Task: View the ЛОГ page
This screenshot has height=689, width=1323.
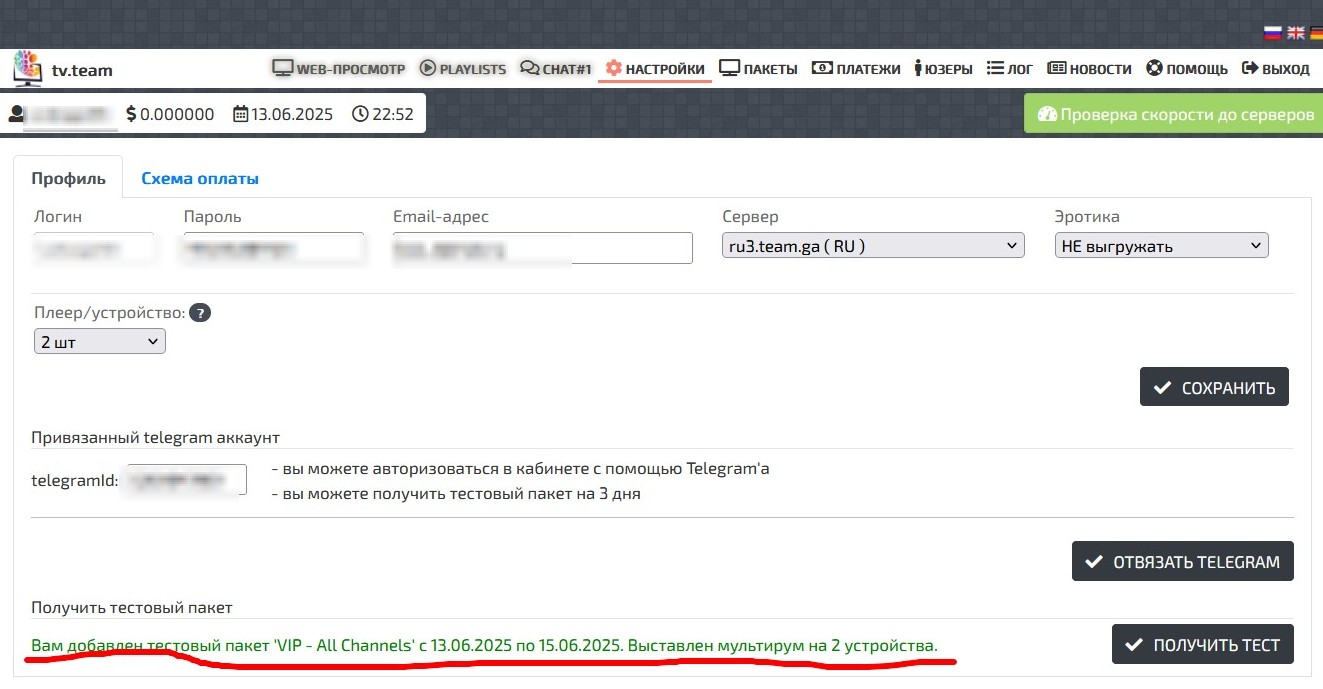Action: 1010,69
